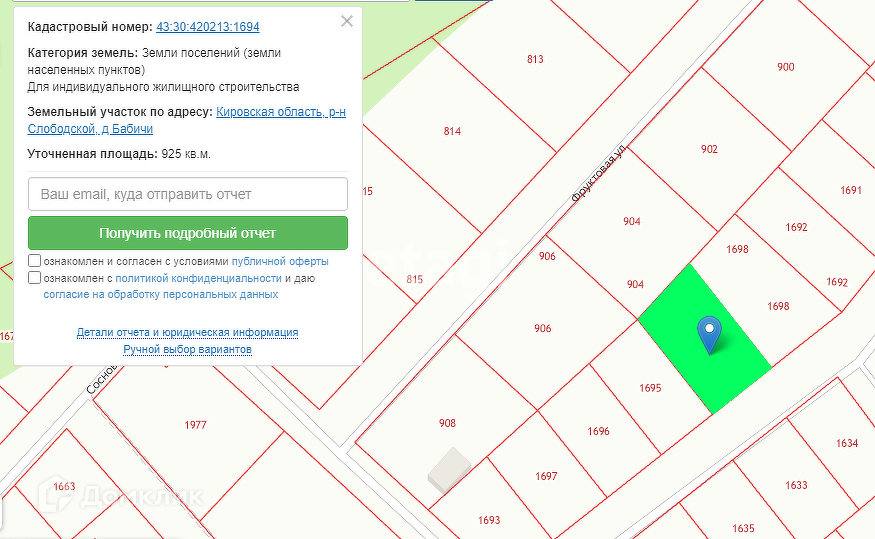Select parcel 1691 on the map
The width and height of the screenshot is (875, 539).
[850, 190]
